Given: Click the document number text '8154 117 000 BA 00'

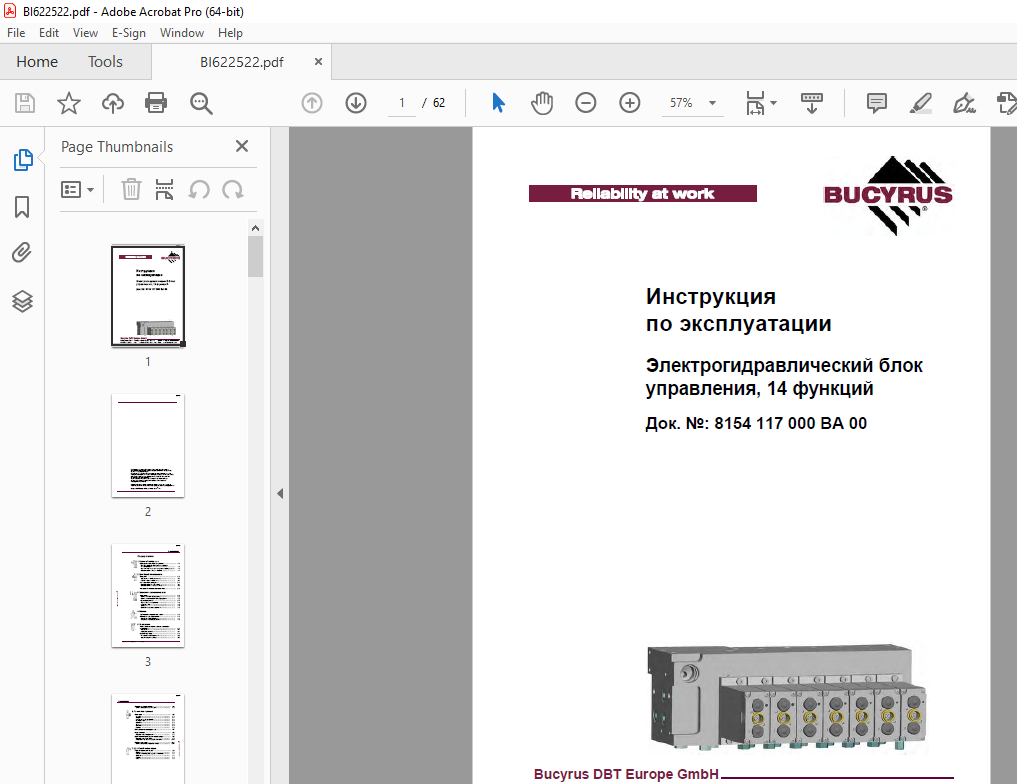Looking at the screenshot, I should pos(790,423).
